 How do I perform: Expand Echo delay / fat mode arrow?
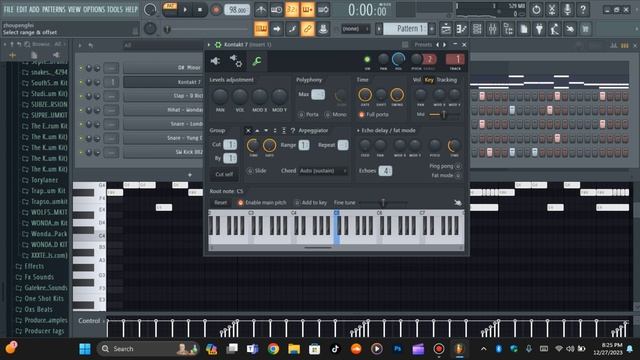point(358,131)
